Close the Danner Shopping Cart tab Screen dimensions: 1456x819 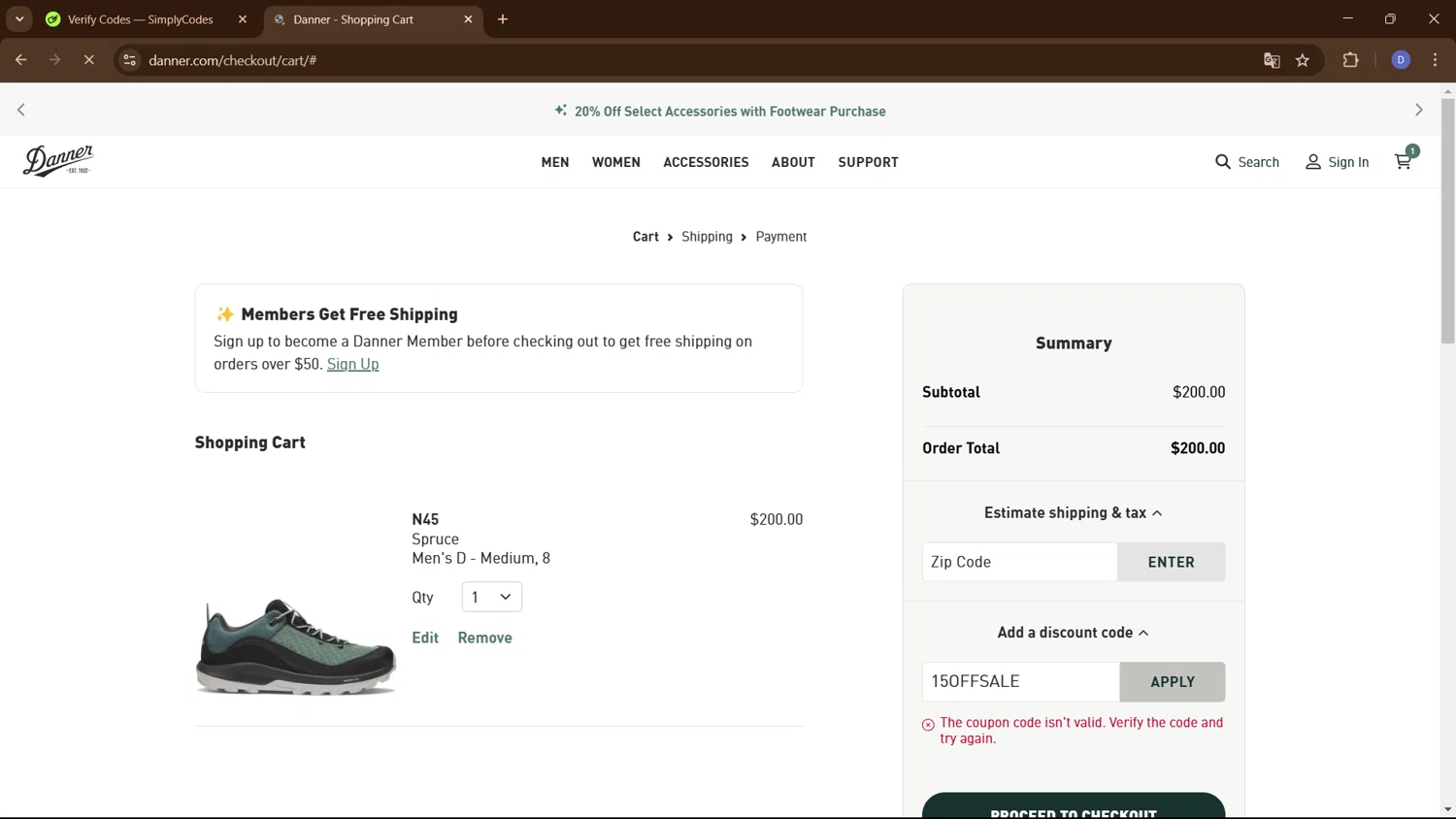coord(468,19)
